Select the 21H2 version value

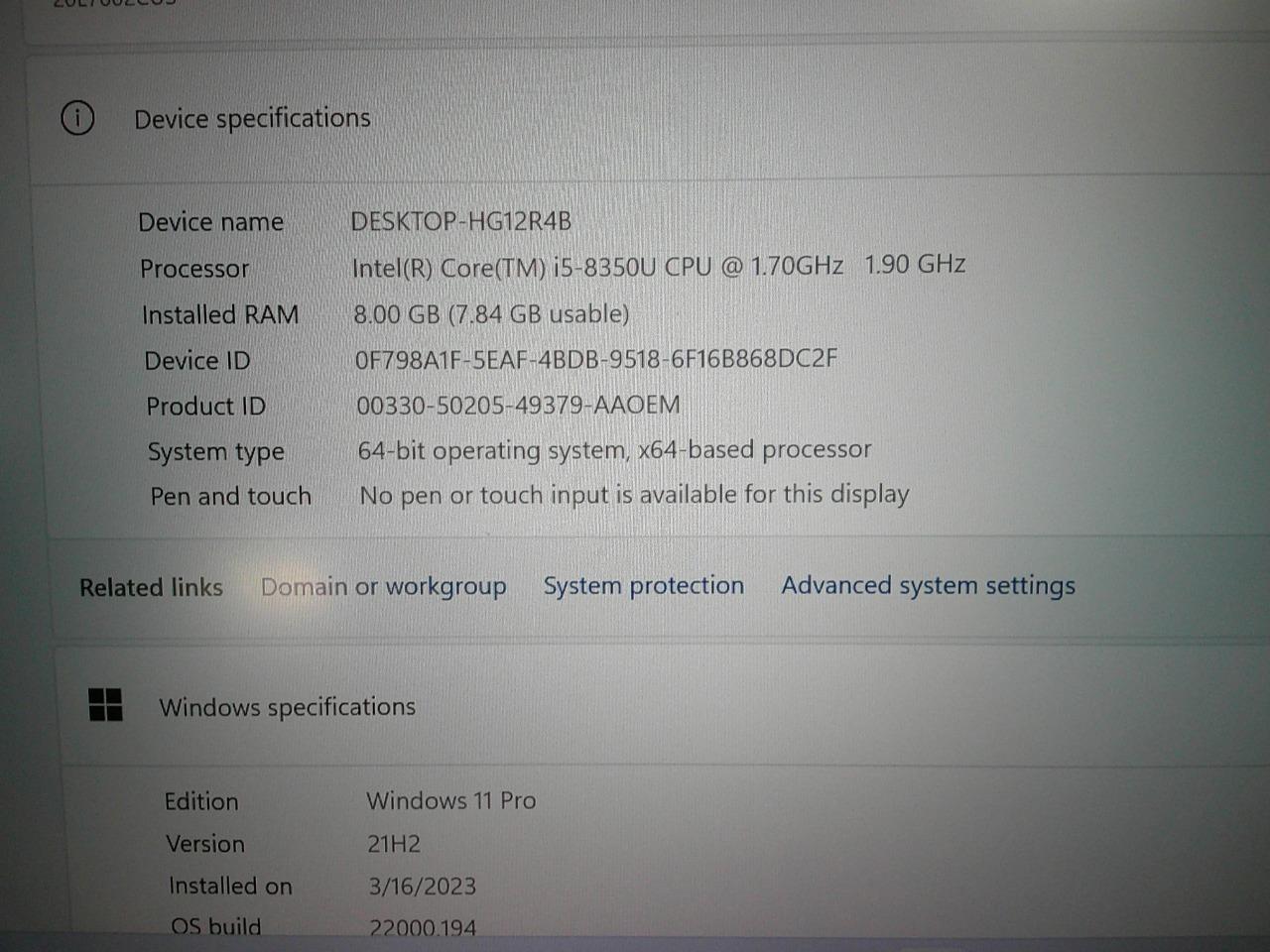point(394,844)
